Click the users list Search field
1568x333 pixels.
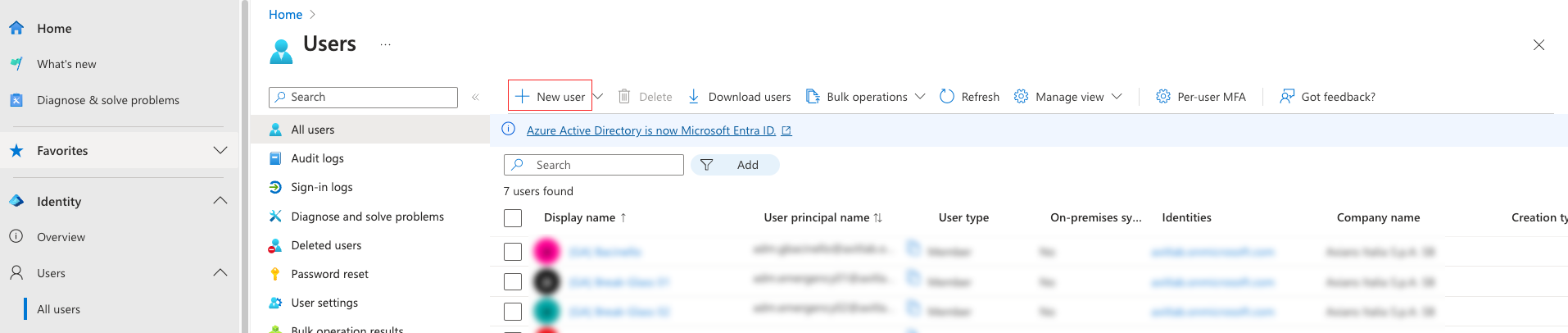tap(602, 165)
